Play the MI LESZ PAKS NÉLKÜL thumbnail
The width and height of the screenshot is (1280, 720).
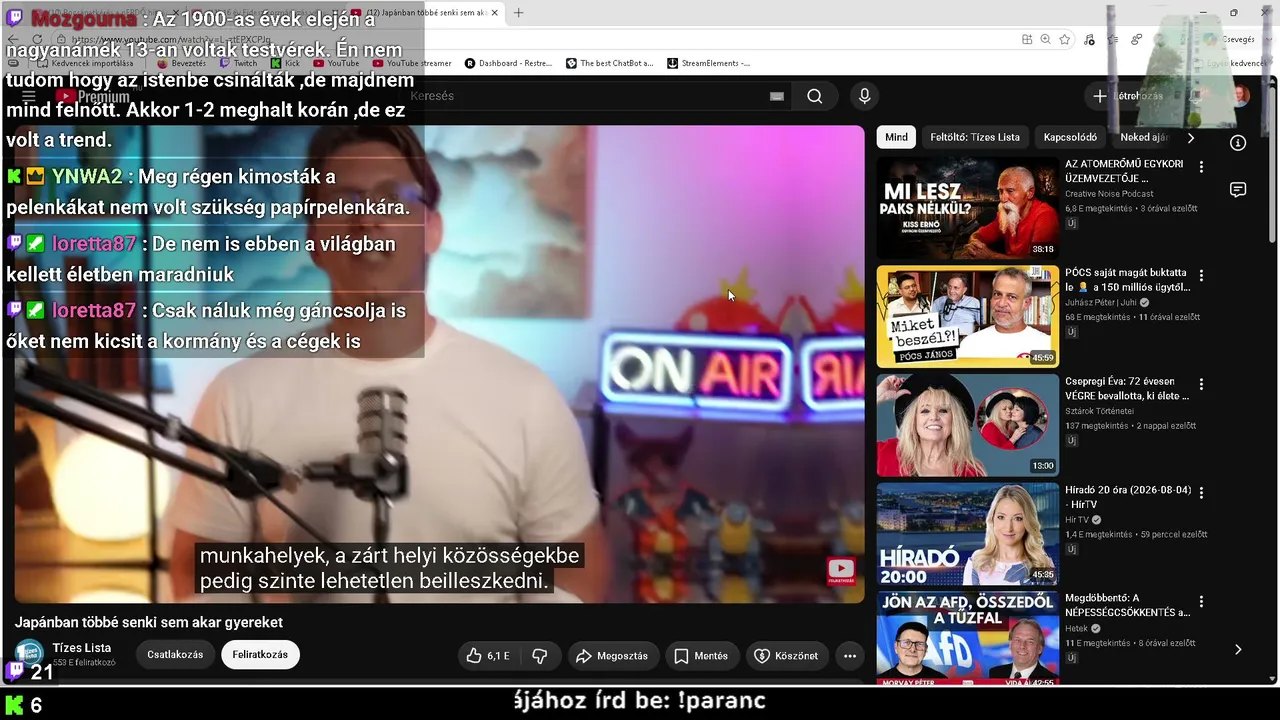click(967, 208)
